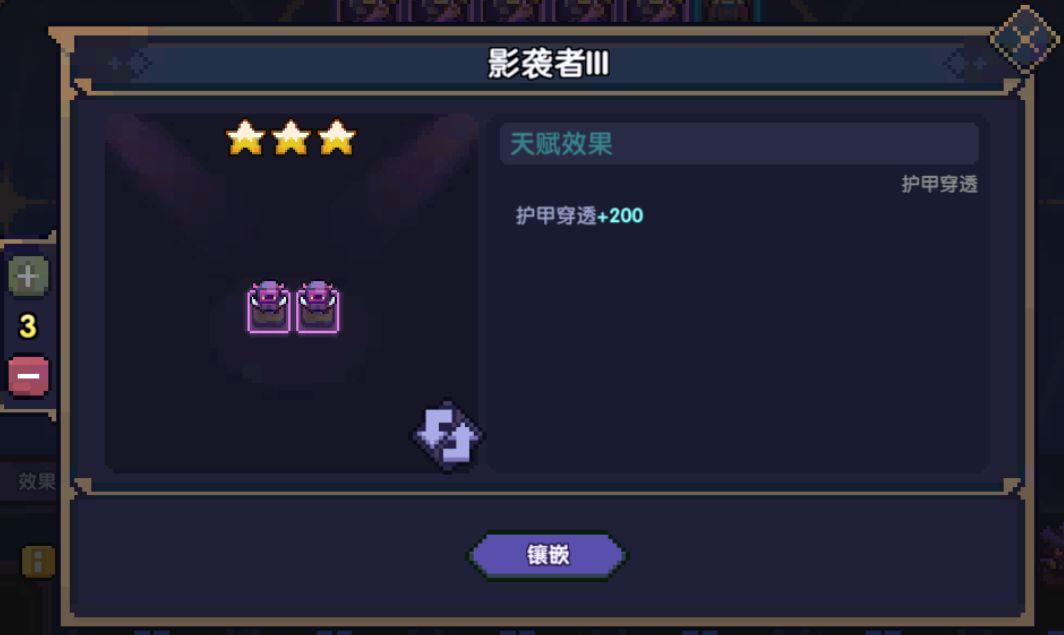Image resolution: width=1064 pixels, height=635 pixels.
Task: Click the 影袭者III title text
Action: point(548,63)
